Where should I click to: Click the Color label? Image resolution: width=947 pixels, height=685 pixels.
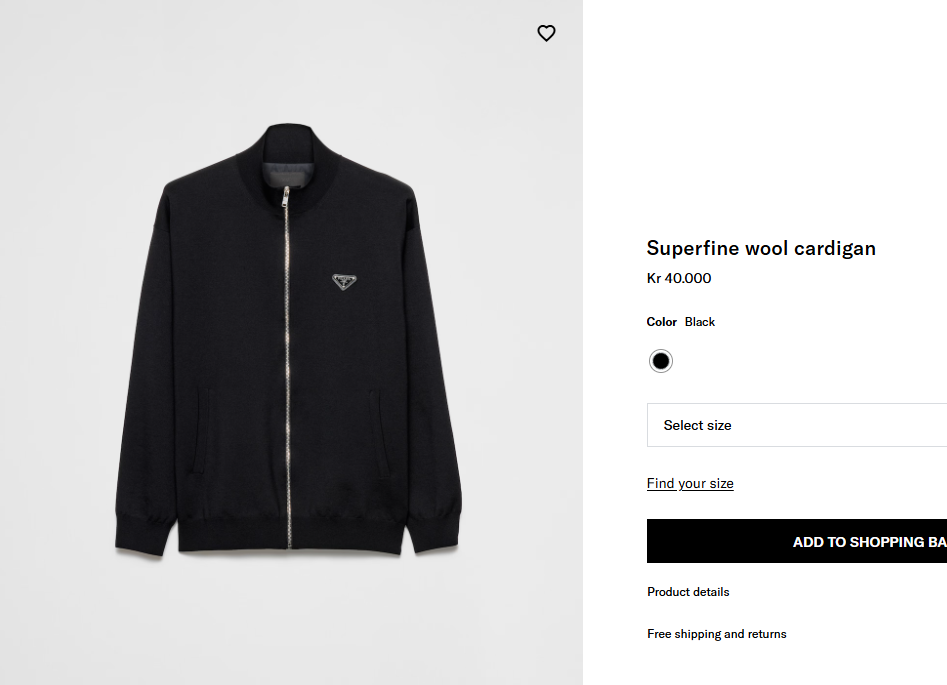(x=661, y=322)
